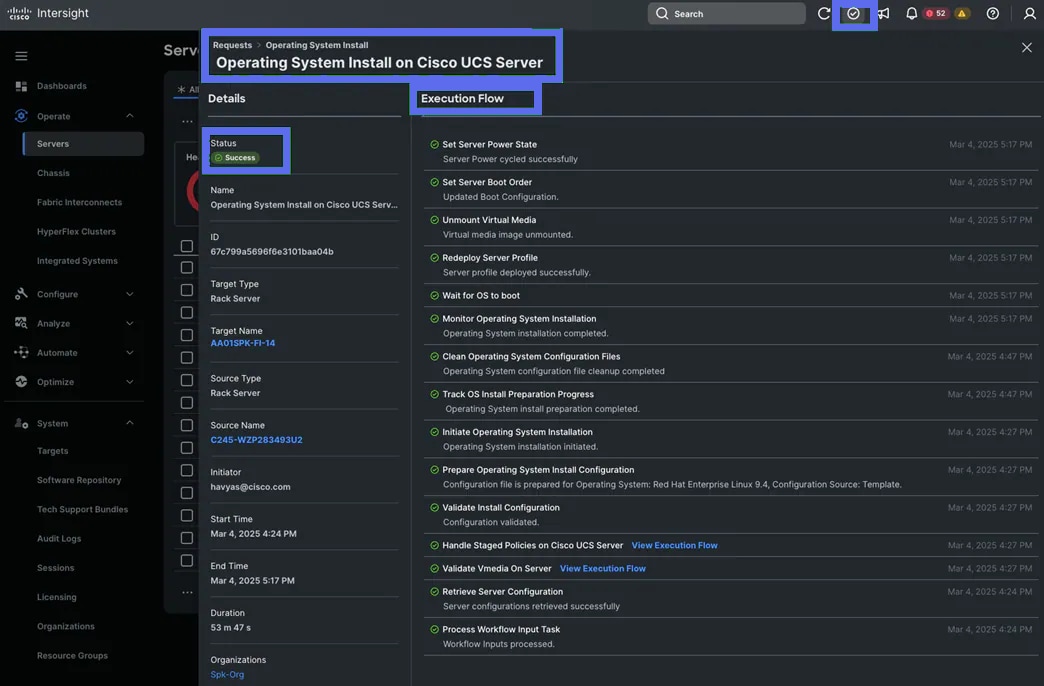Open target name AA01SPK-FI-14 link
The width and height of the screenshot is (1044, 686).
(242, 343)
